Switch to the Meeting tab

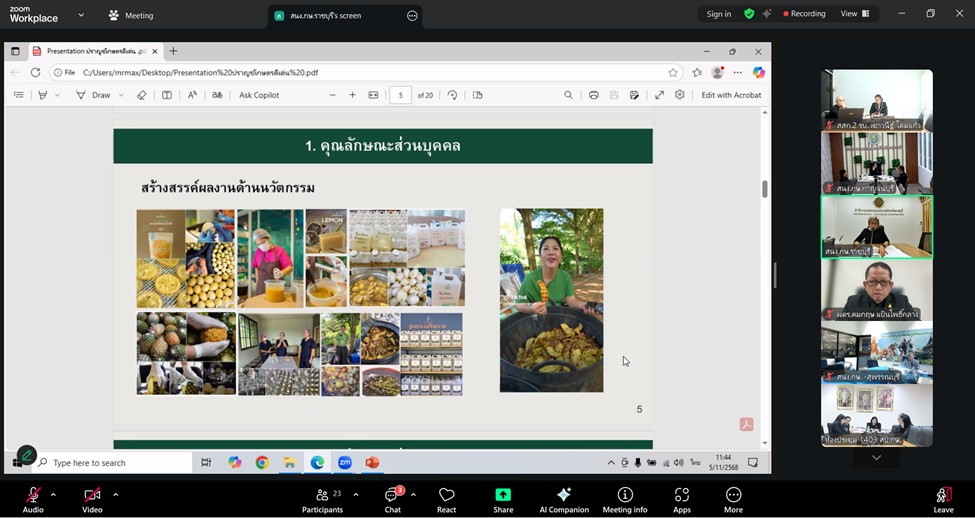130,16
